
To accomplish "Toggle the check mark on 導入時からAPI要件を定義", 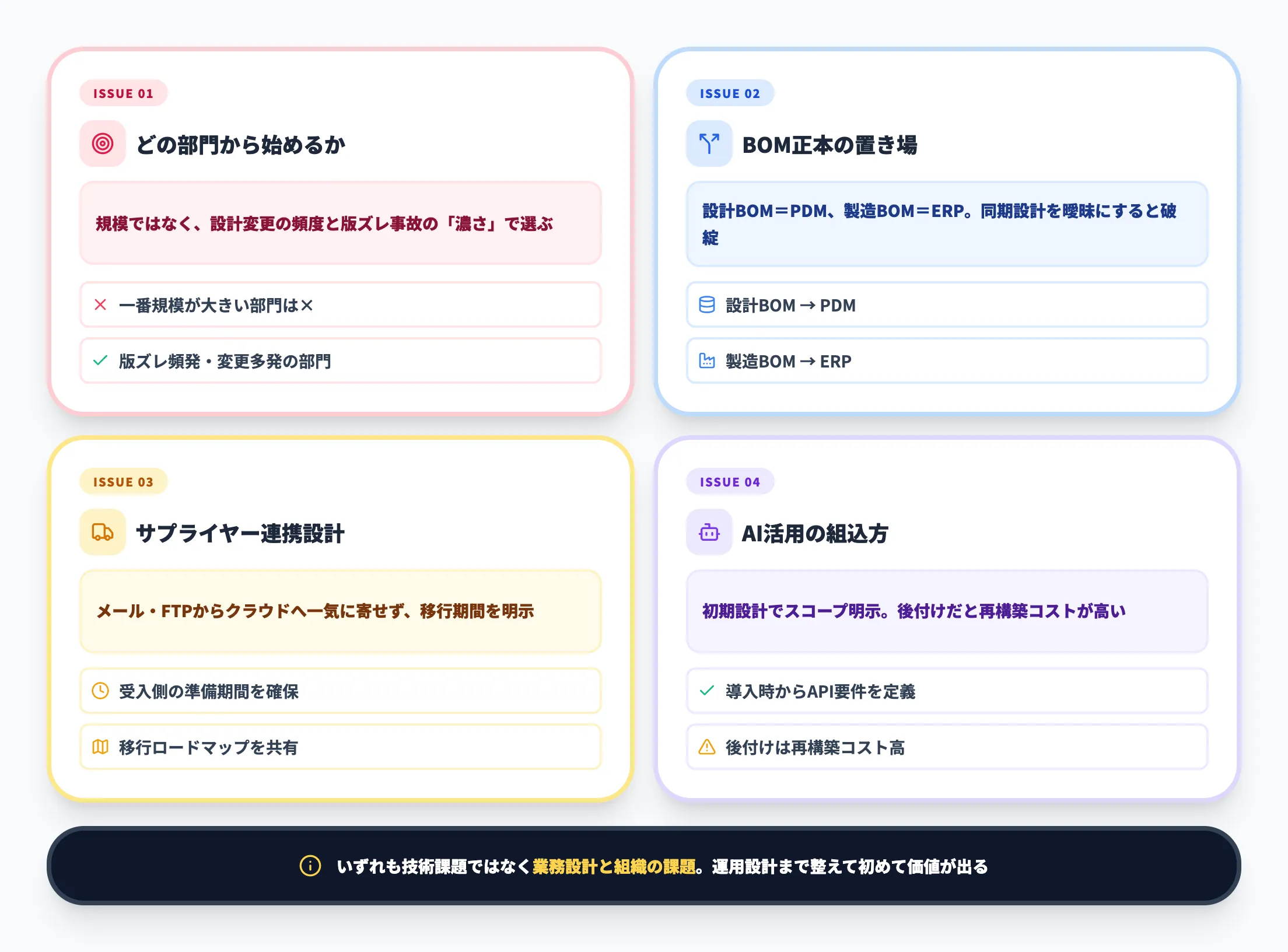I will (x=707, y=691).
